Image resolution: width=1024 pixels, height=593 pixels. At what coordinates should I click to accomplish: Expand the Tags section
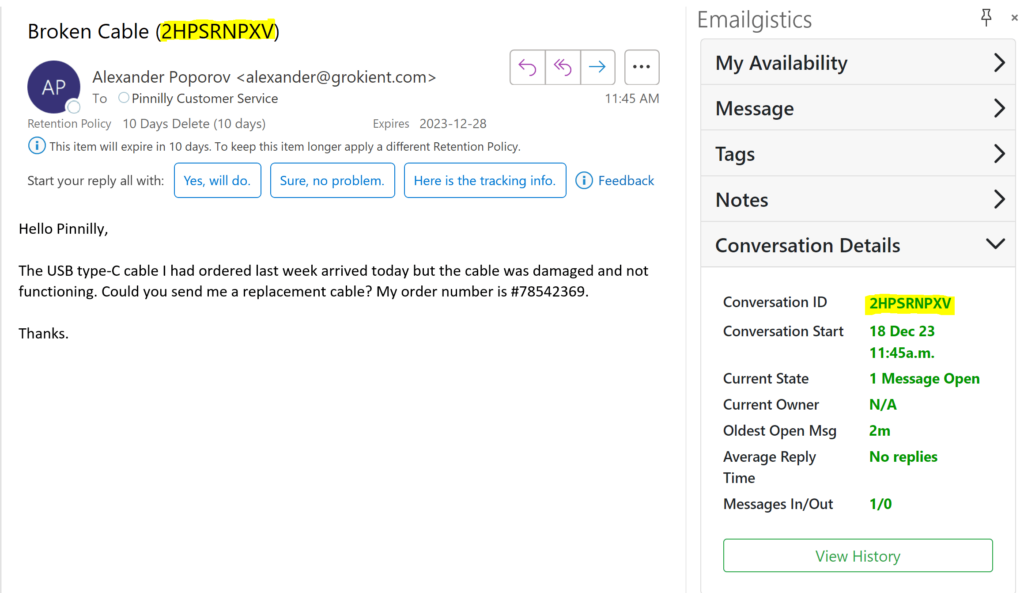pos(858,153)
